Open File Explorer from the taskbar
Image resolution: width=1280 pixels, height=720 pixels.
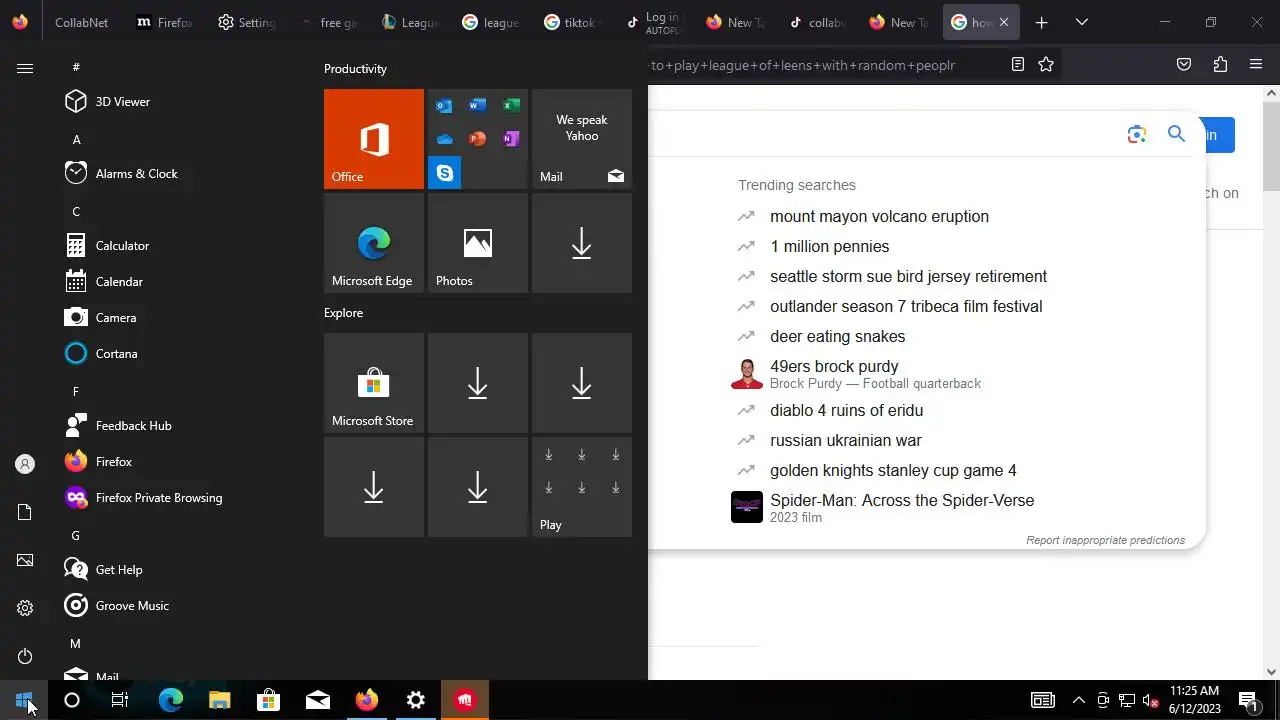[x=219, y=700]
